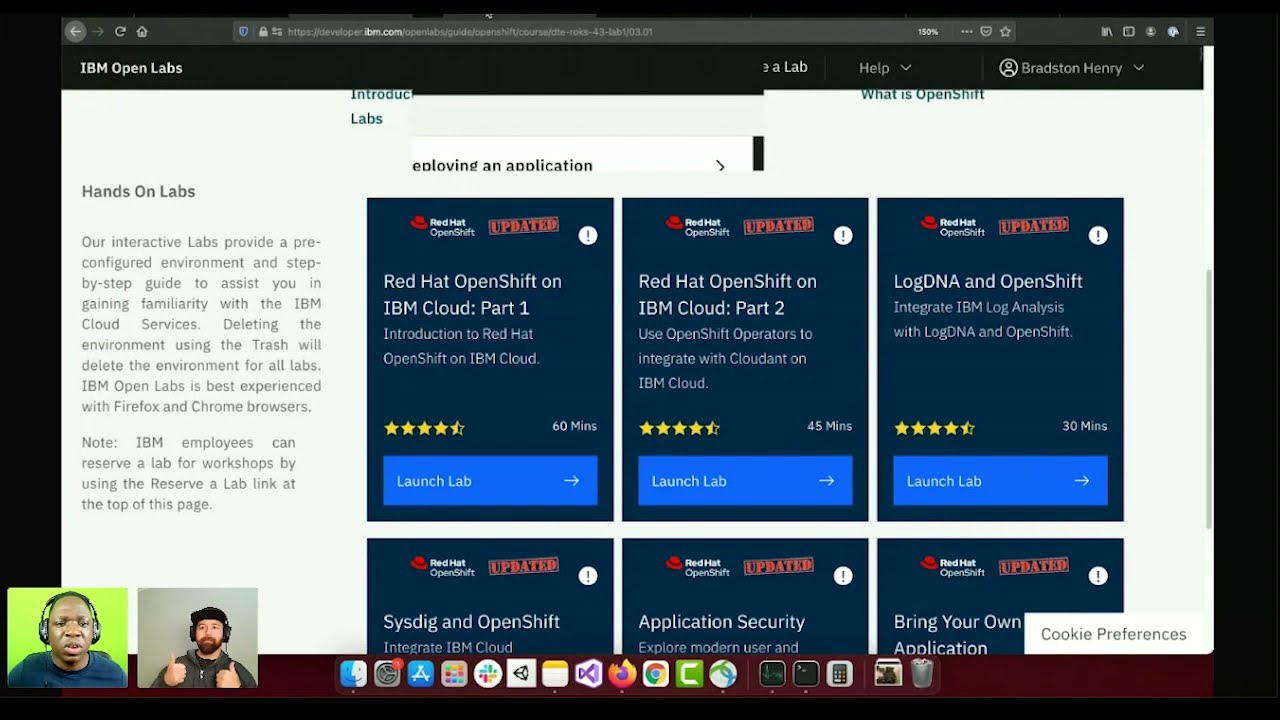This screenshot has width=1280, height=720.
Task: Open page actions three-dot menu
Action: coord(966,32)
